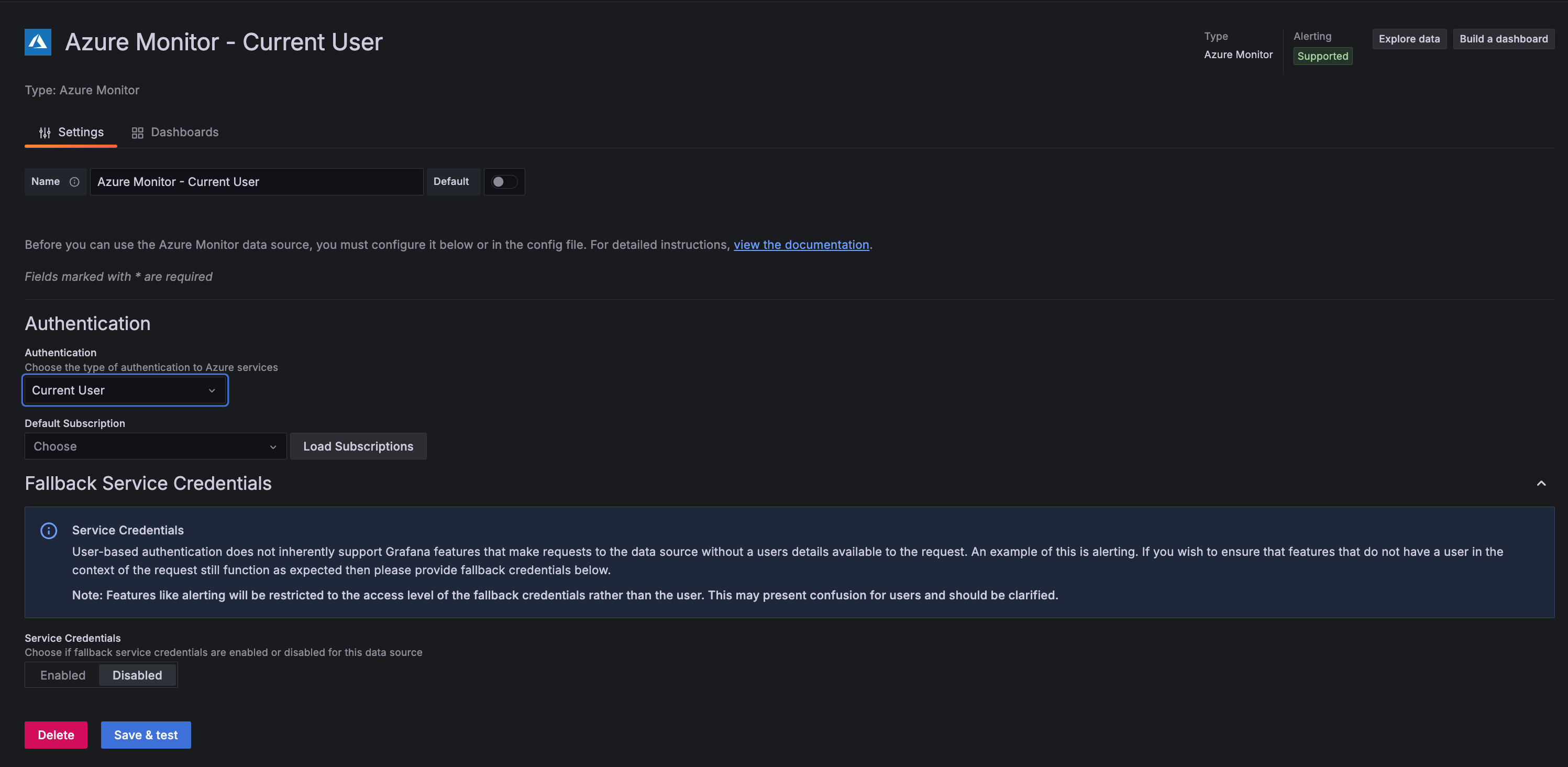Toggle the Default data source switch
The width and height of the screenshot is (1568, 767).
tap(504, 181)
